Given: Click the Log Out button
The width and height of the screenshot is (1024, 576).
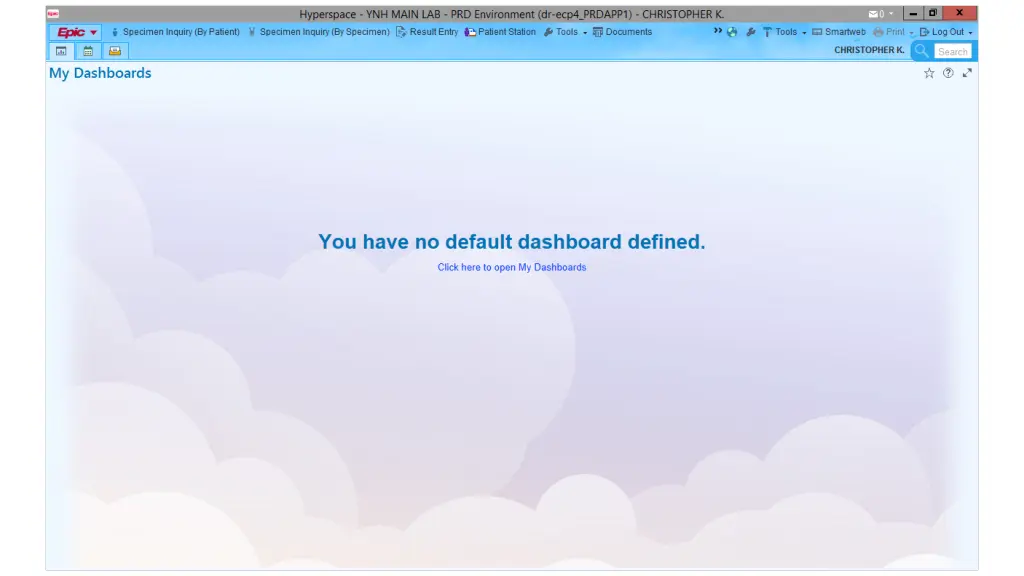Looking at the screenshot, I should pos(942,32).
